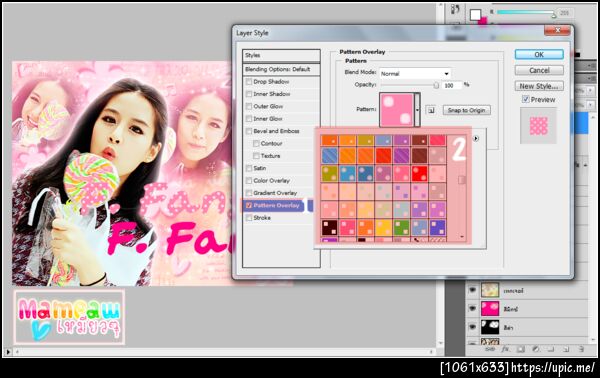This screenshot has width=600, height=378.
Task: Turn on Inner Glow effect
Action: pyautogui.click(x=249, y=119)
